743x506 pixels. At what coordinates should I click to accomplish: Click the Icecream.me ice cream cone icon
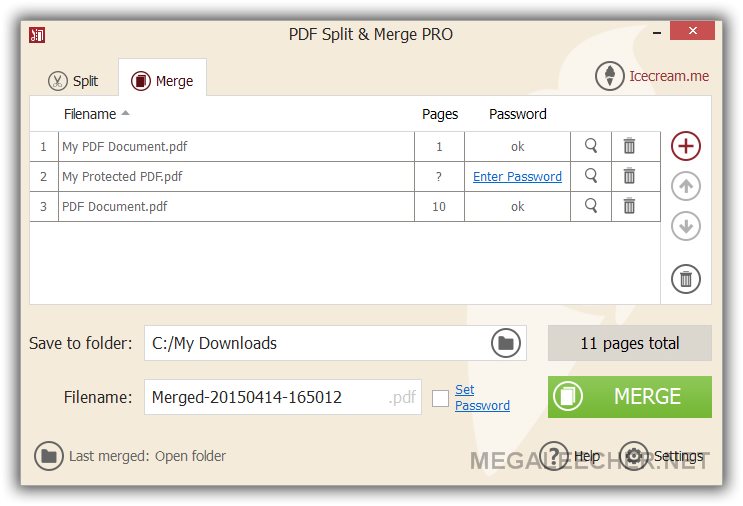point(610,76)
